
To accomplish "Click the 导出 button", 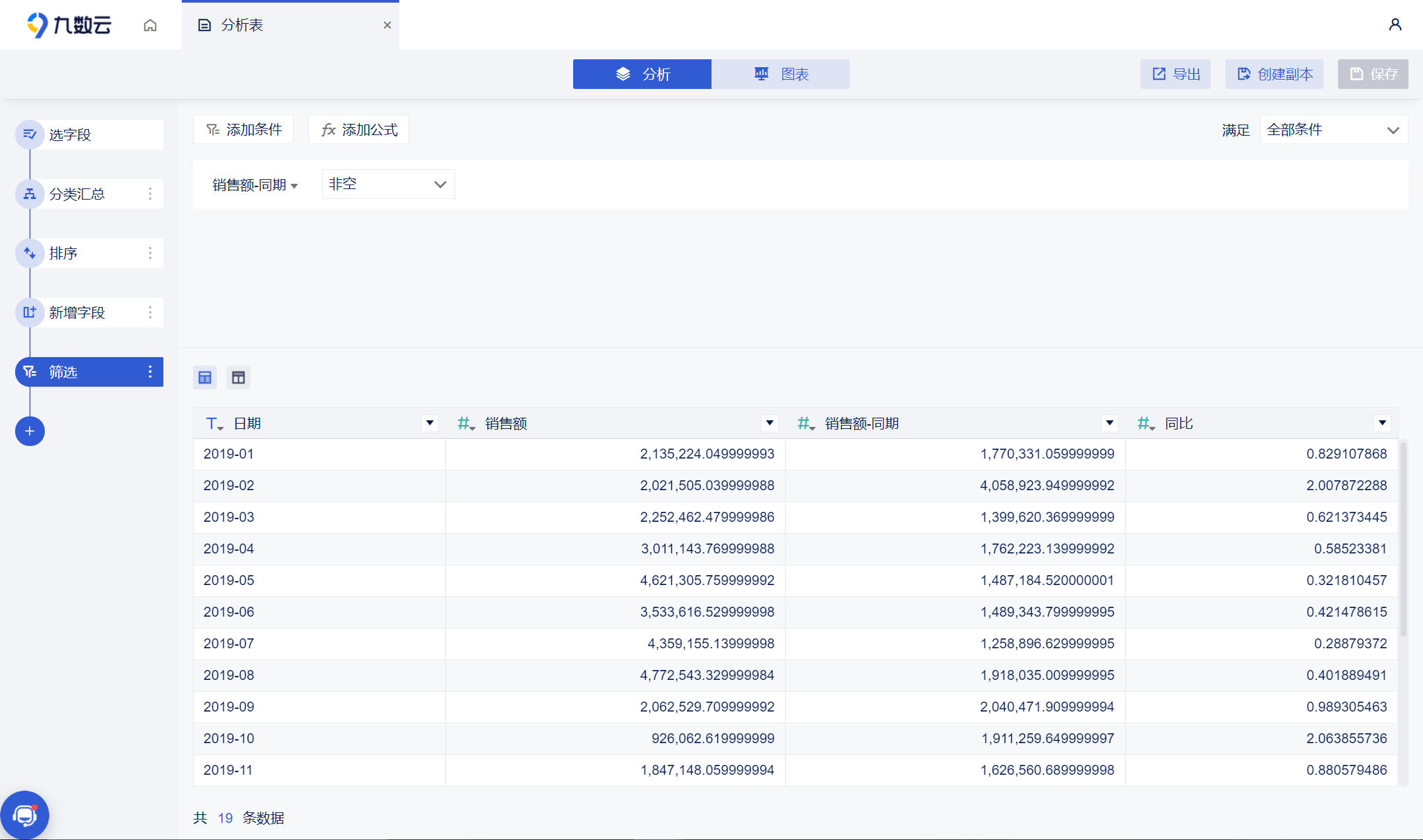I will (x=1176, y=74).
